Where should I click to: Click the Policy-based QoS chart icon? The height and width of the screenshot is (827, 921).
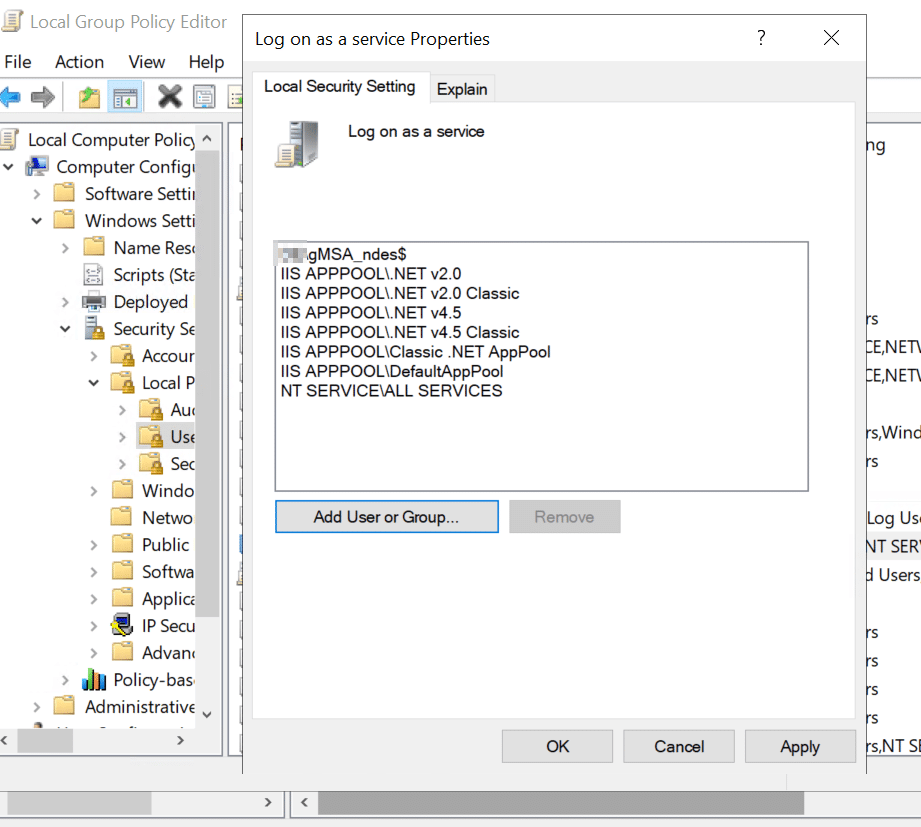point(96,679)
